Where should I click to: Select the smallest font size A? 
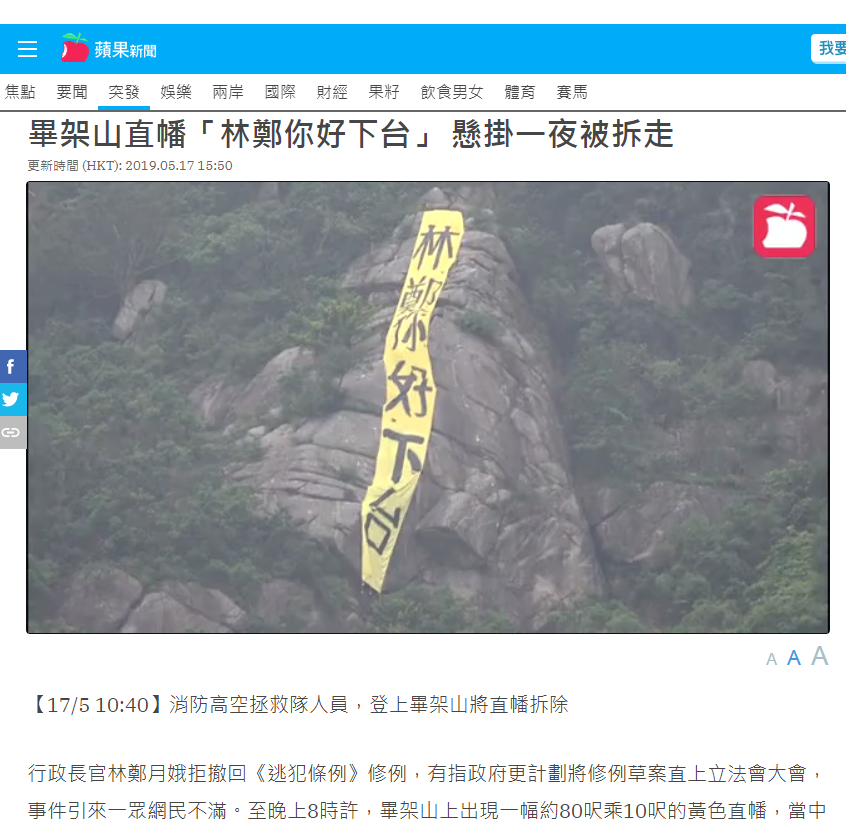(x=772, y=659)
